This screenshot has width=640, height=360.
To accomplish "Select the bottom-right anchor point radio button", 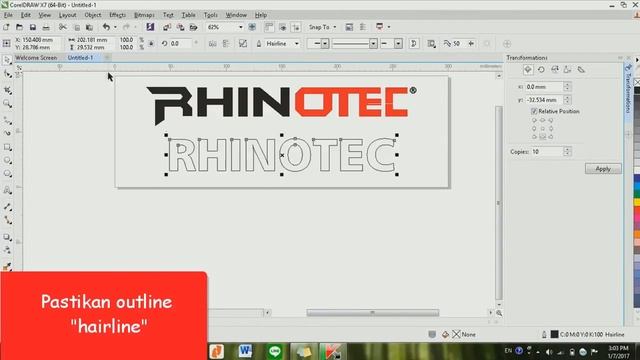I will [x=551, y=137].
